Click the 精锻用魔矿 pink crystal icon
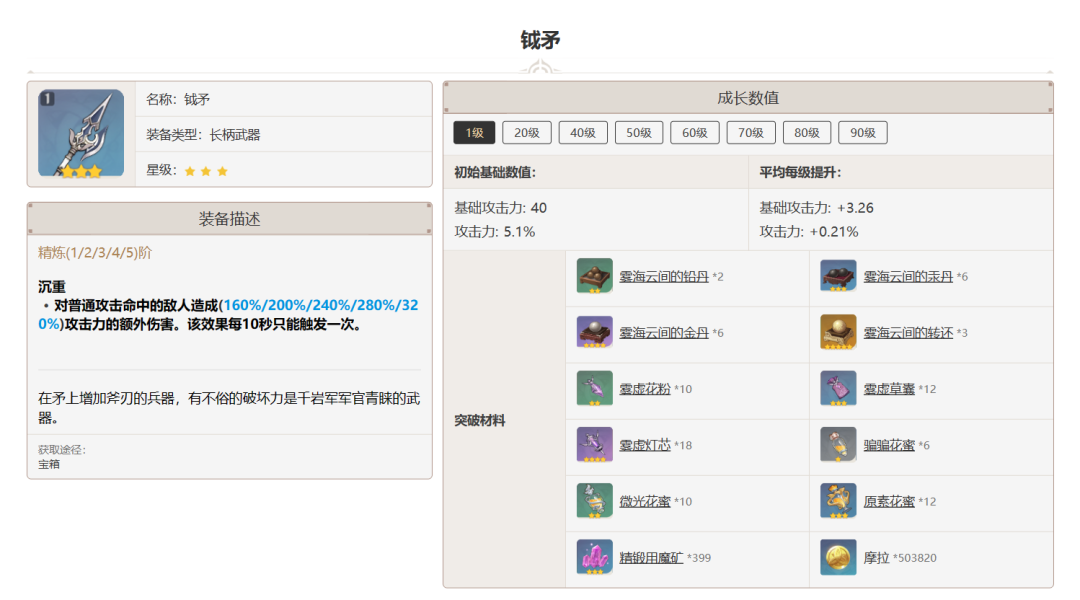The image size is (1080, 600). coord(594,557)
